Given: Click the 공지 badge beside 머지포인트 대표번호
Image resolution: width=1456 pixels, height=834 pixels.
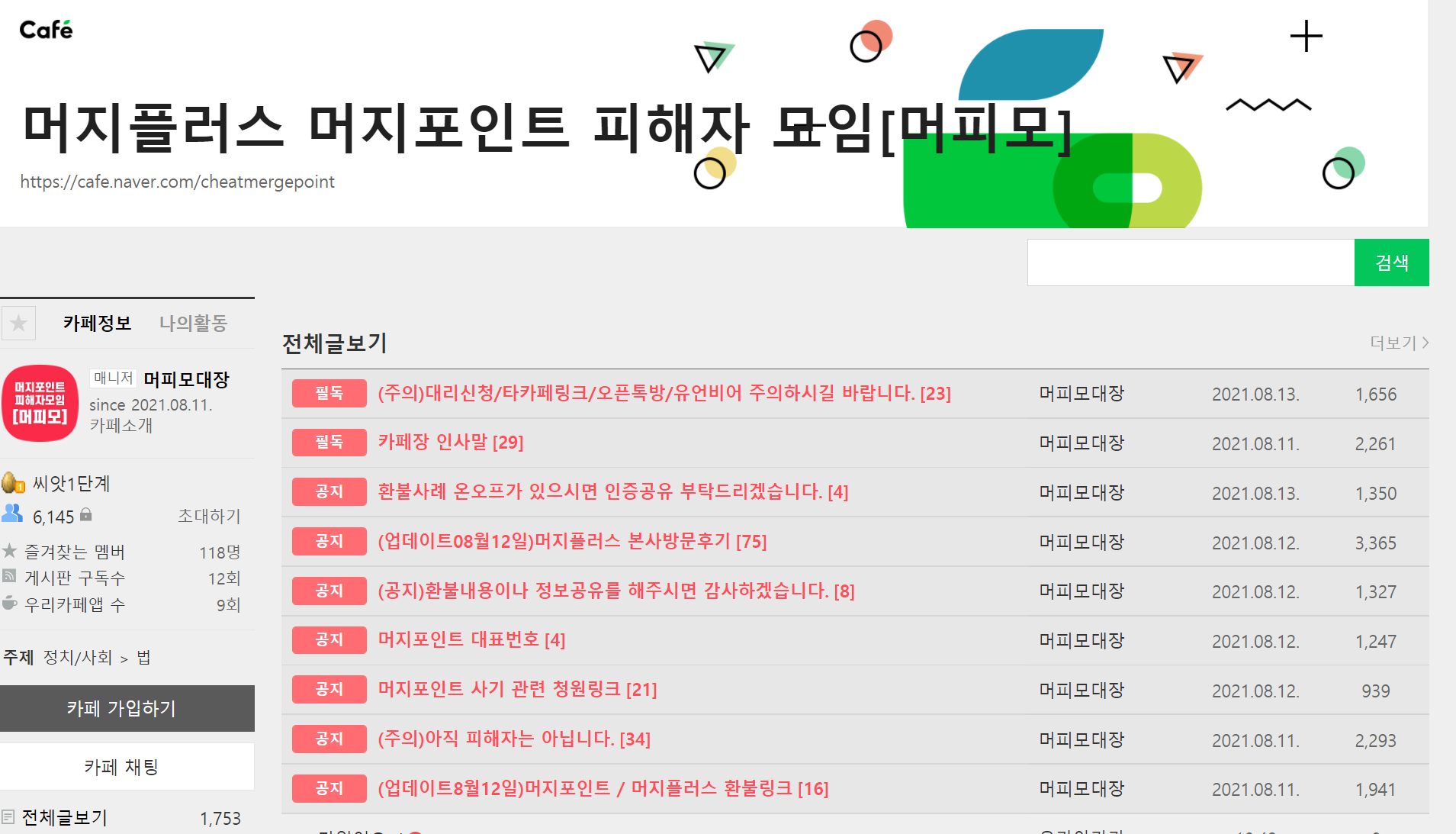Looking at the screenshot, I should coord(329,639).
